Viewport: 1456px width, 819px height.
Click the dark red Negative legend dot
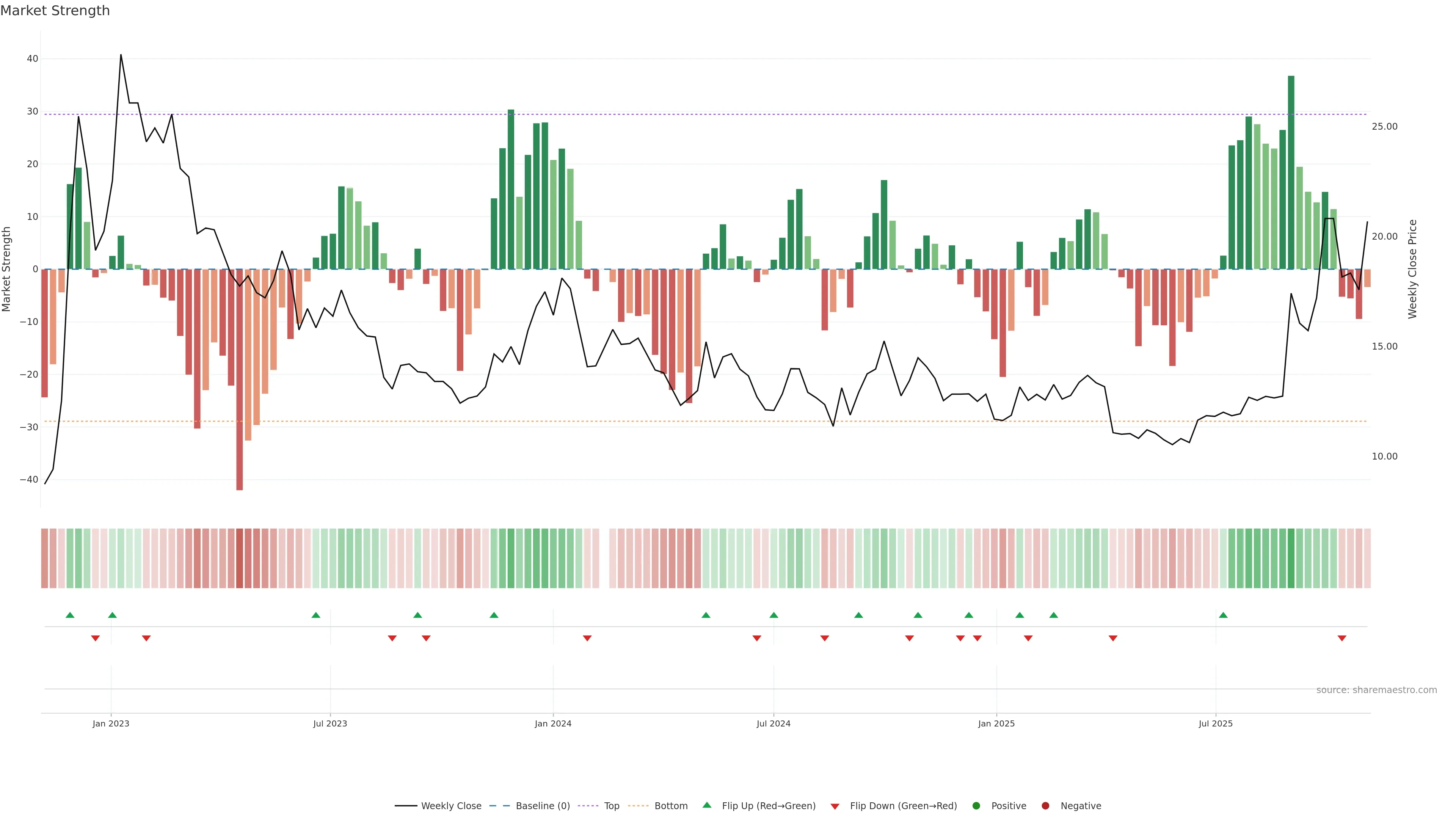click(x=1045, y=806)
